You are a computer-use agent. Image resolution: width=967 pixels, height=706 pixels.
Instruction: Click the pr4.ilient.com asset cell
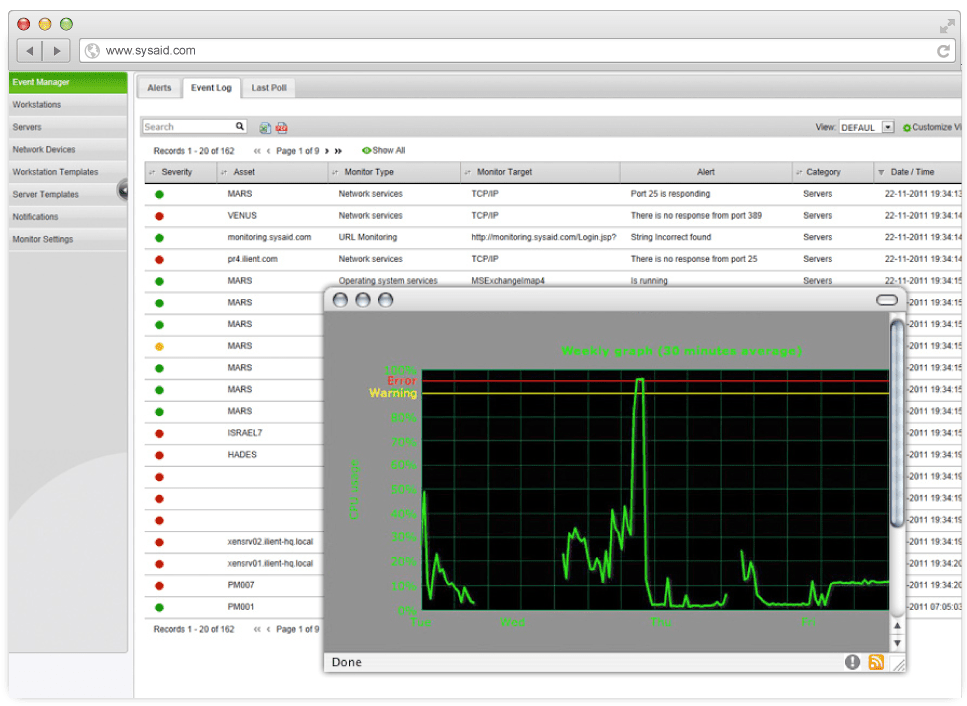[x=252, y=260]
